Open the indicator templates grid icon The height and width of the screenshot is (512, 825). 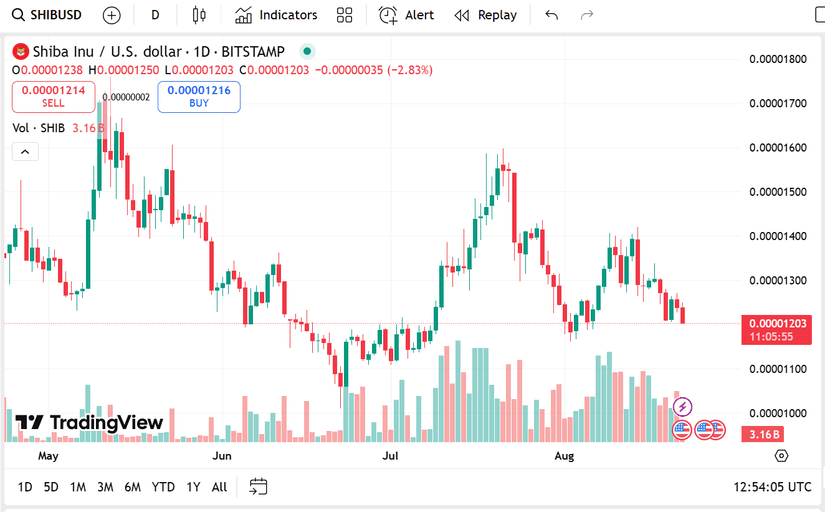pyautogui.click(x=344, y=15)
